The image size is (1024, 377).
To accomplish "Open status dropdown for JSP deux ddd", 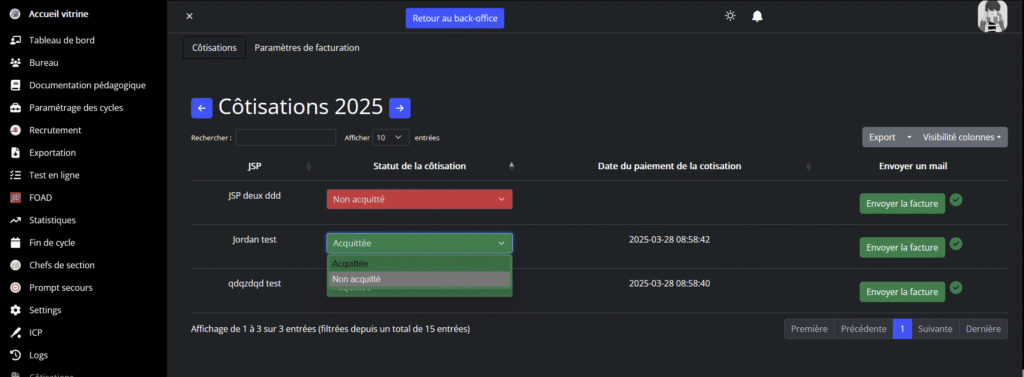I will tap(419, 199).
